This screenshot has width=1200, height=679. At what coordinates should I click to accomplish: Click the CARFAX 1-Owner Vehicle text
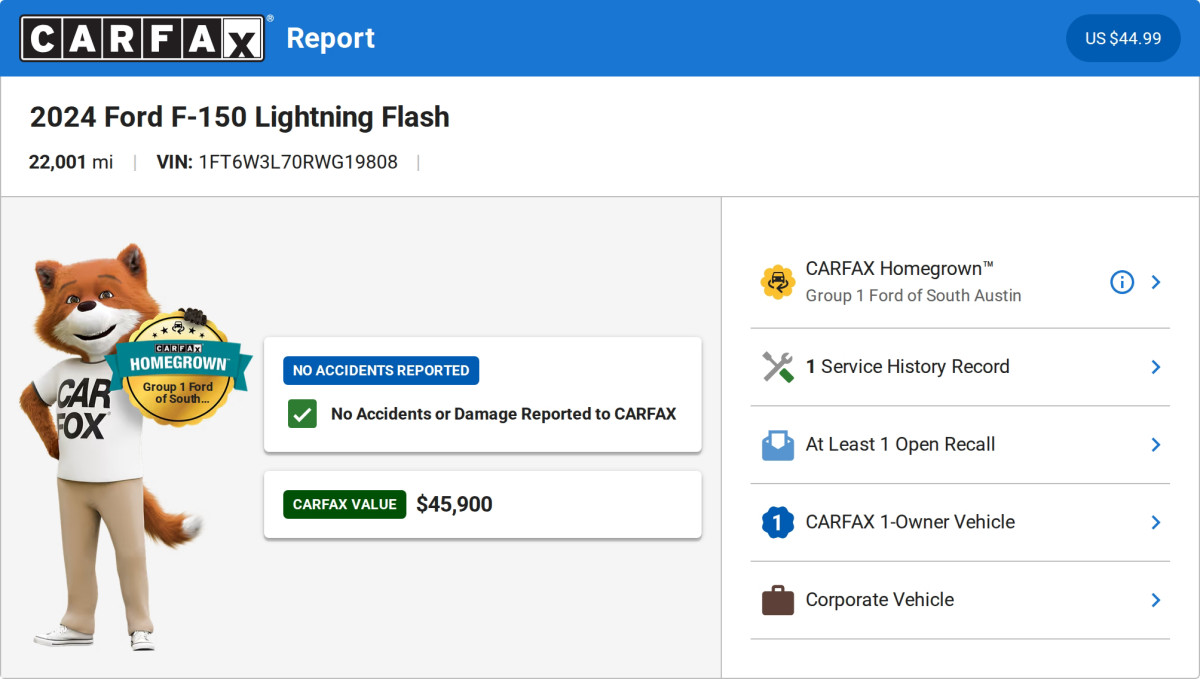tap(910, 522)
